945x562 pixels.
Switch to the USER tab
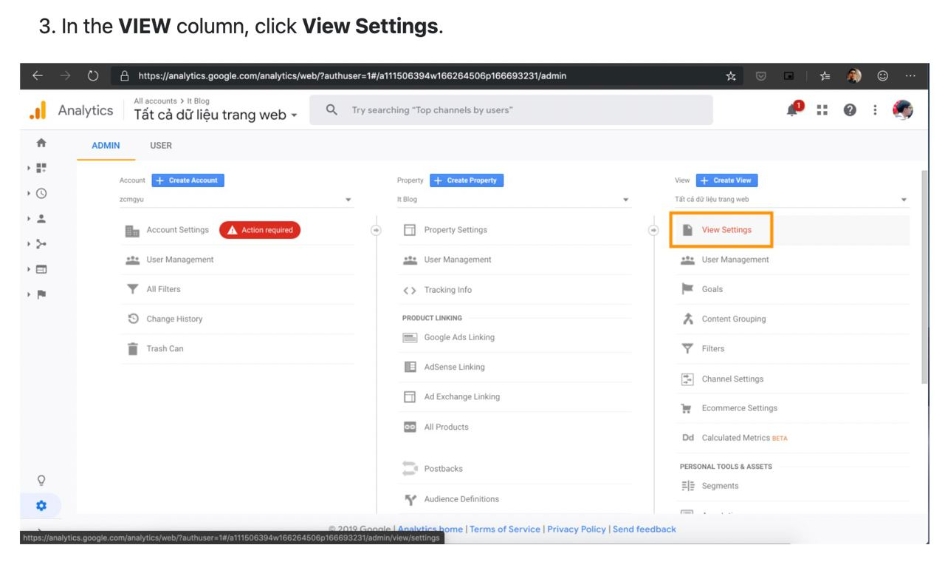[x=161, y=146]
